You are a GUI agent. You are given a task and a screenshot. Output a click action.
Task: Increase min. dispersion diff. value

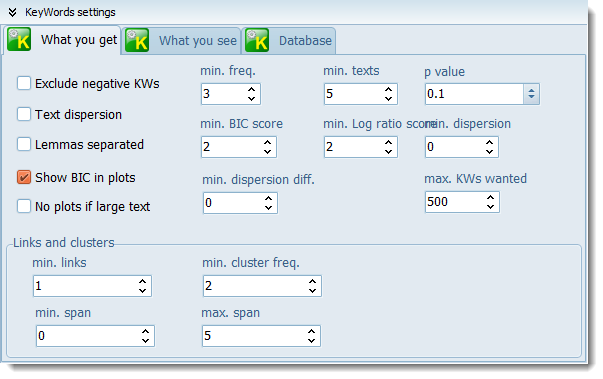coord(268,198)
